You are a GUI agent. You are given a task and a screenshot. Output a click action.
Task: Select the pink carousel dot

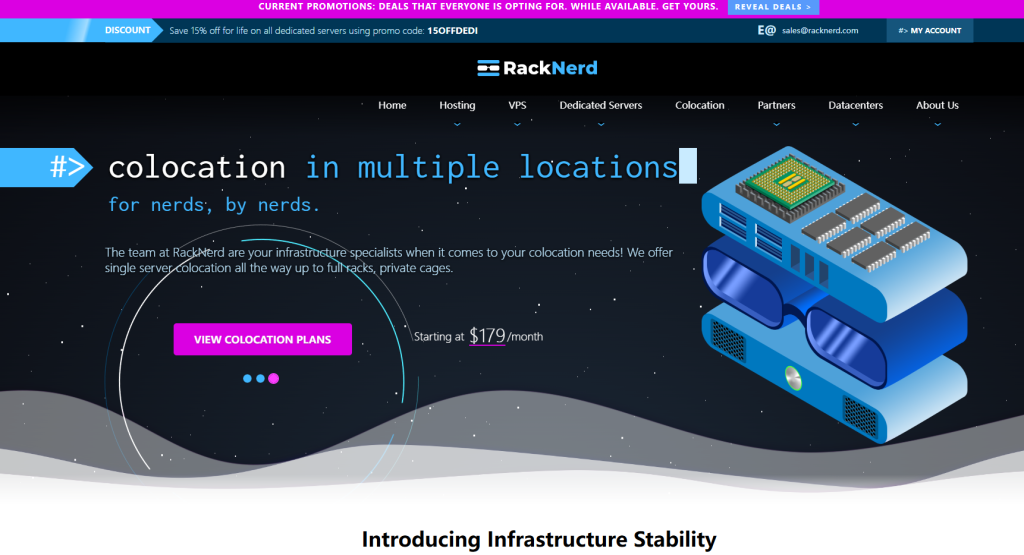[x=274, y=378]
